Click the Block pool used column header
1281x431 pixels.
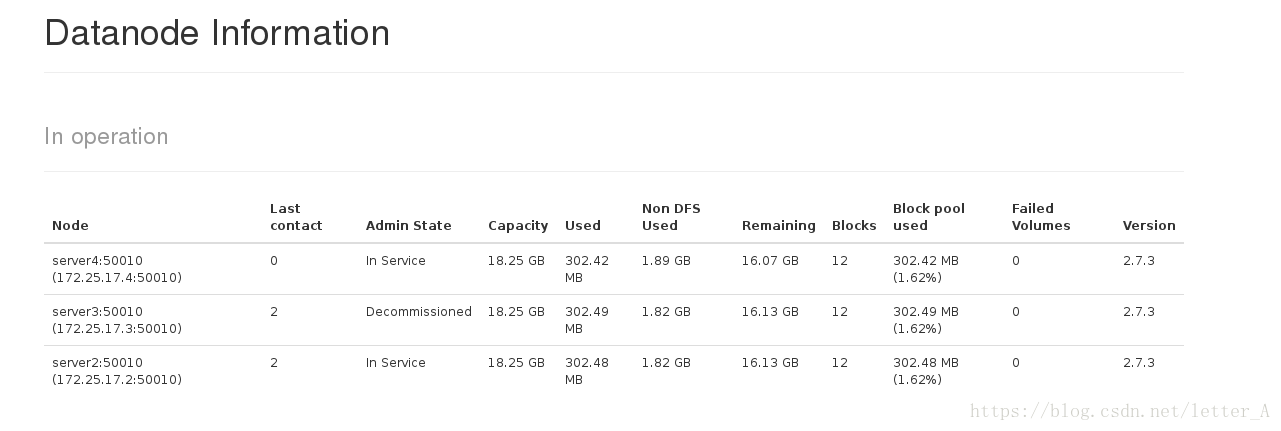coord(928,217)
